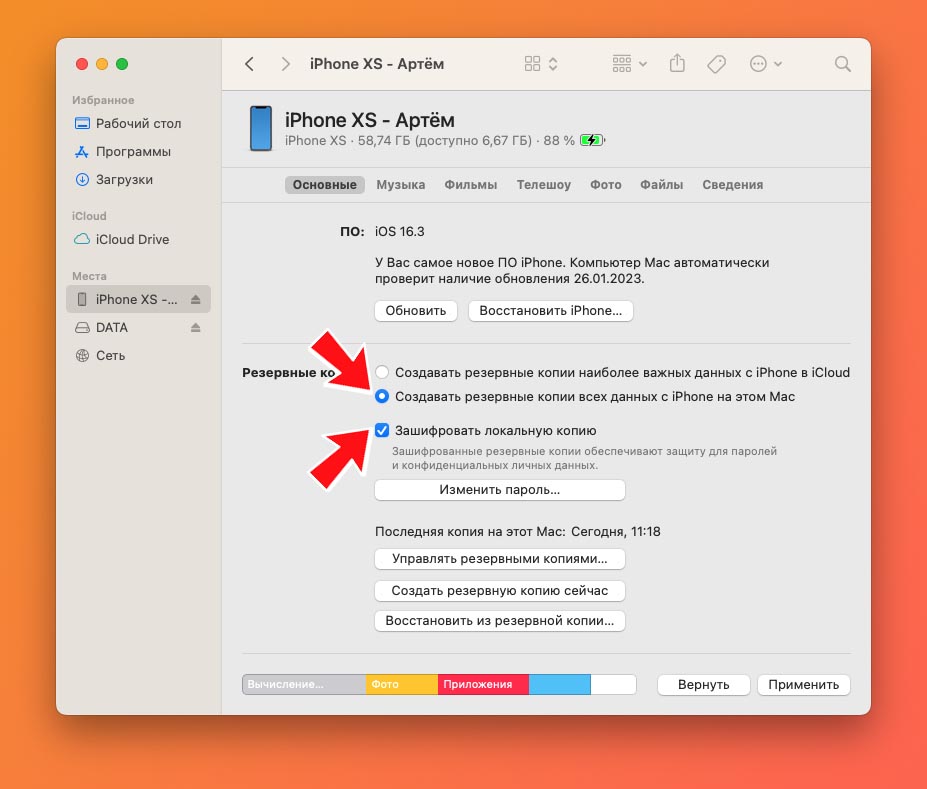Click the Места sidebar header
Viewport: 927px width, 789px height.
(x=89, y=277)
